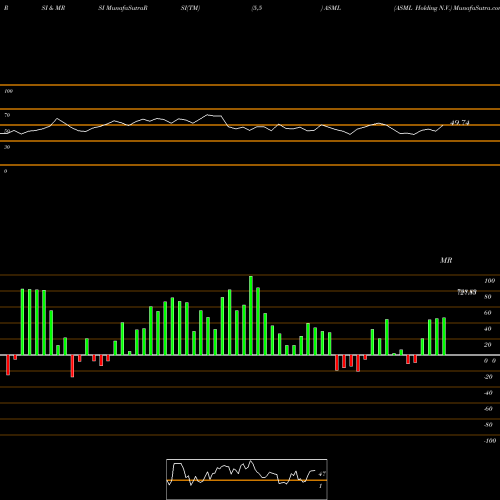Click the RSI current value 49.74
The image size is (500, 500).
tap(460, 123)
